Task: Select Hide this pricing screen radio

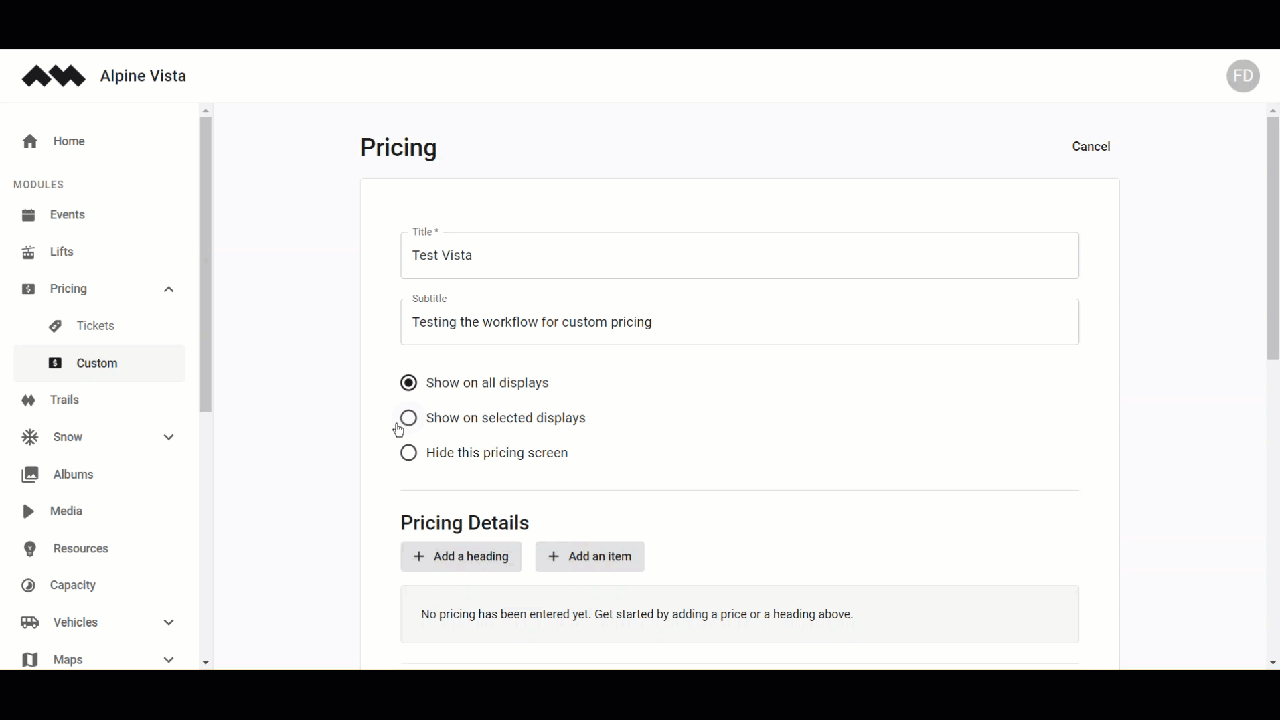Action: click(x=408, y=453)
